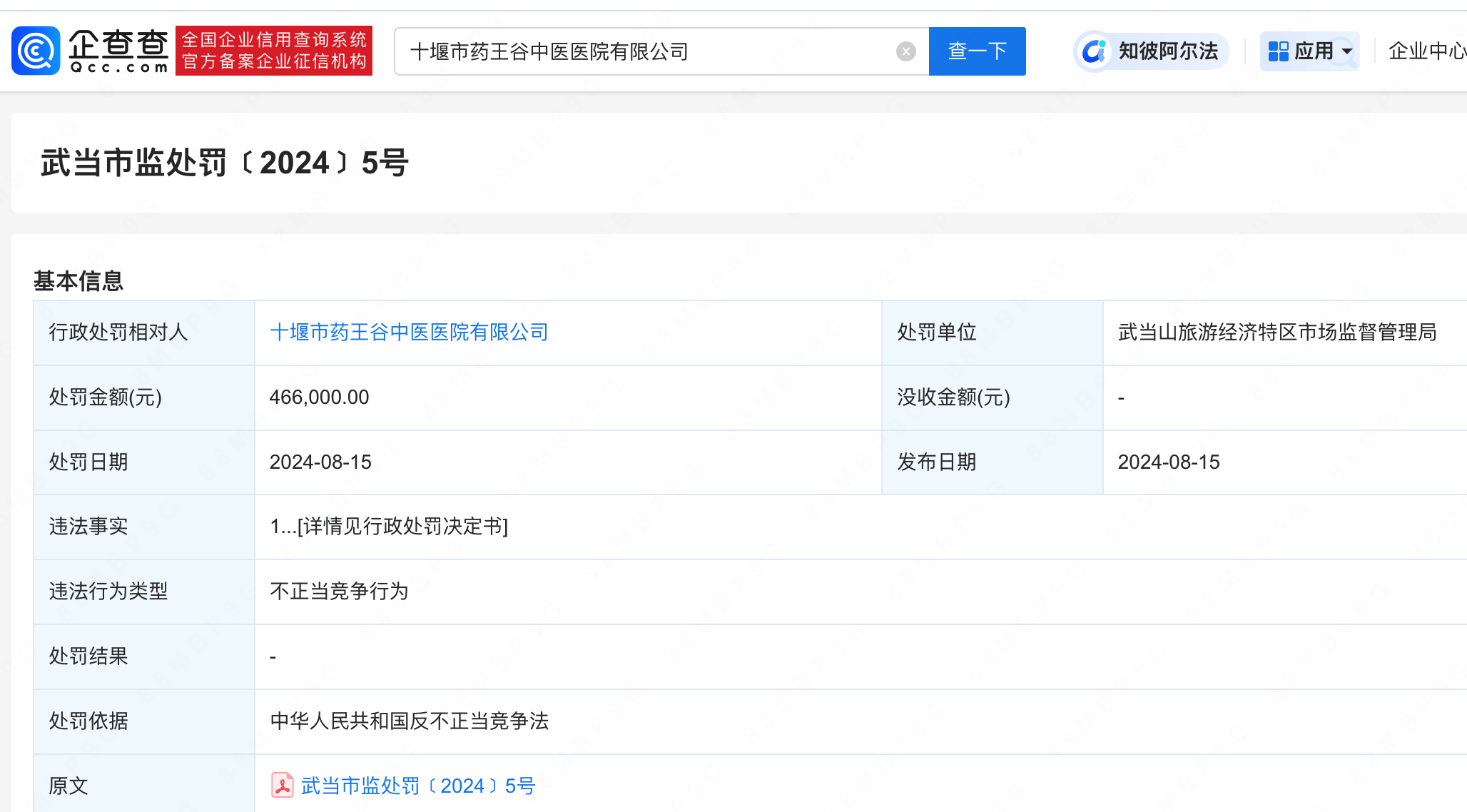Click the PDF icon beside 原文 document
Screen dimensions: 1467x812
[x=283, y=786]
